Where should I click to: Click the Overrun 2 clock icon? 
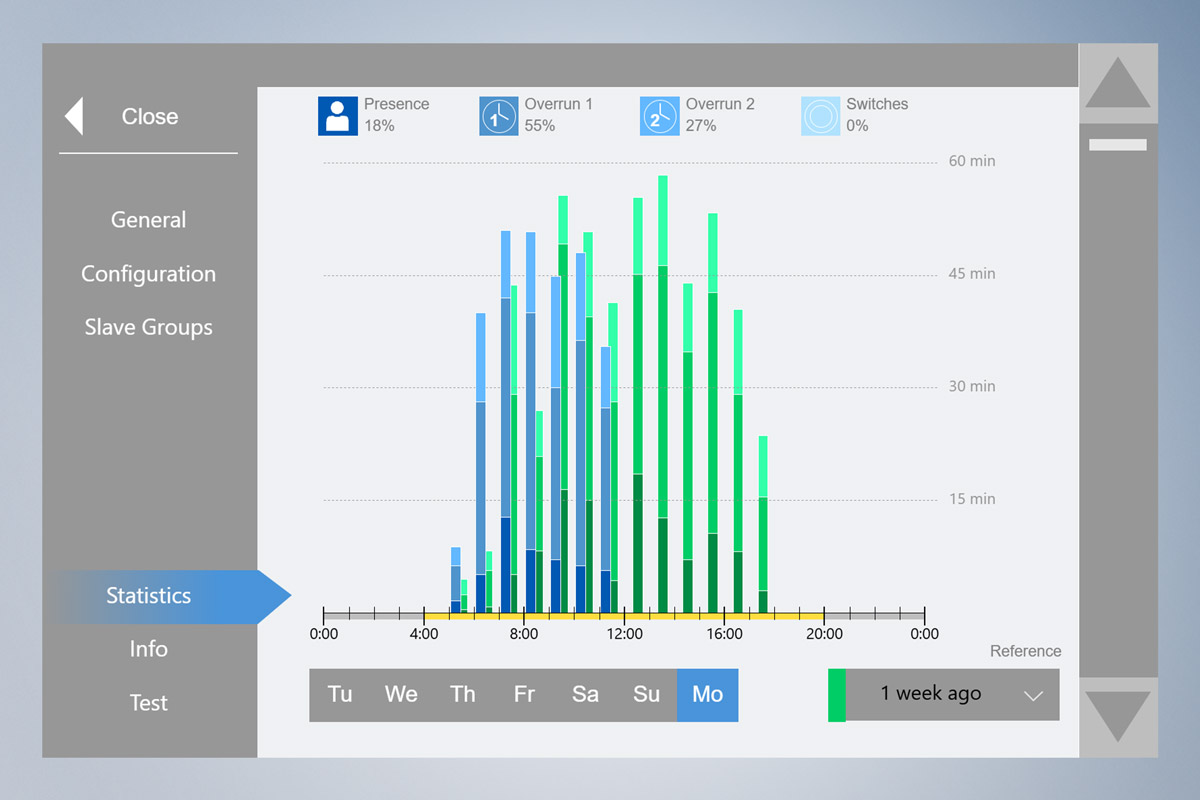click(660, 116)
